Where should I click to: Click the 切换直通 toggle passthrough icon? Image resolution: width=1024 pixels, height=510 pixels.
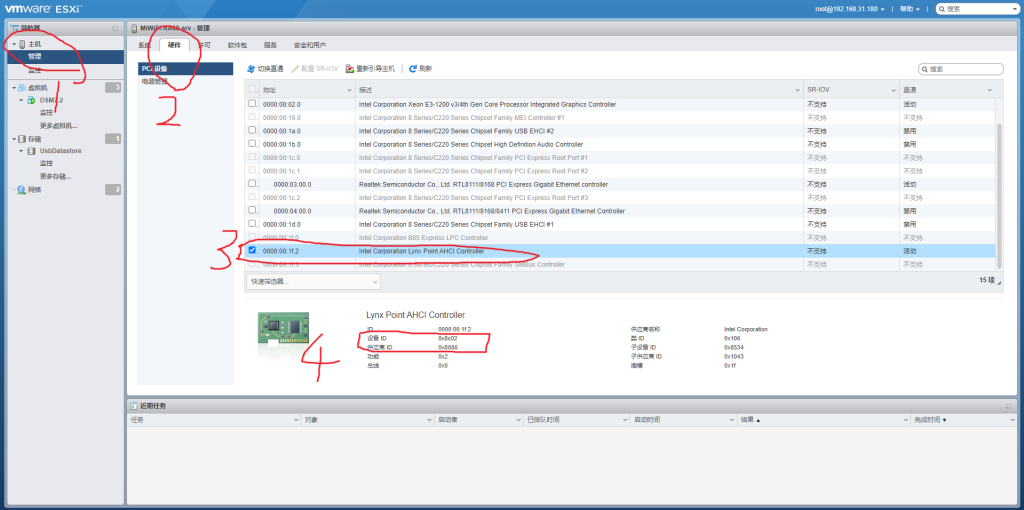pyautogui.click(x=251, y=69)
